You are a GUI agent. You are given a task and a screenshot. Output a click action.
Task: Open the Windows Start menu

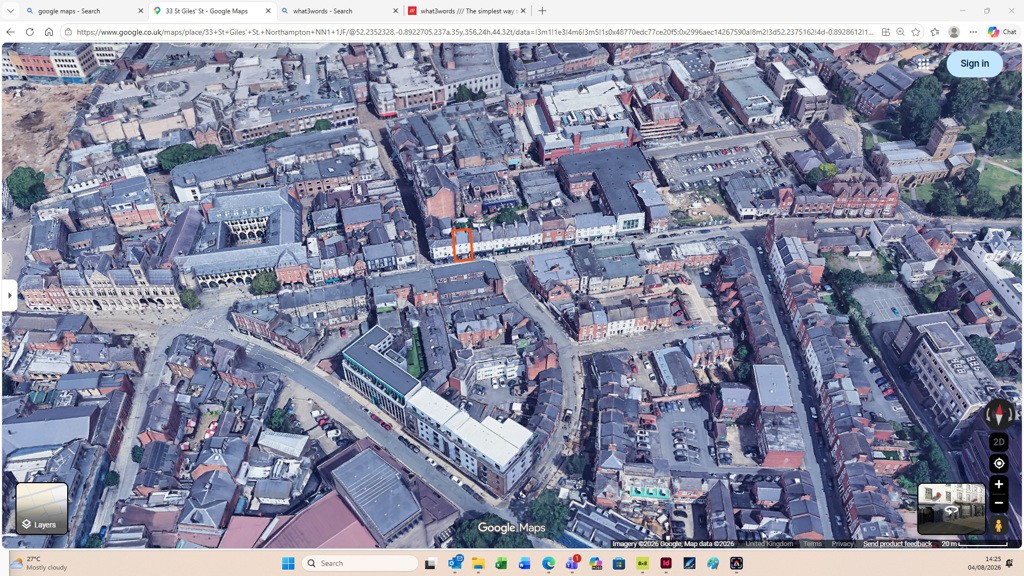click(288, 563)
